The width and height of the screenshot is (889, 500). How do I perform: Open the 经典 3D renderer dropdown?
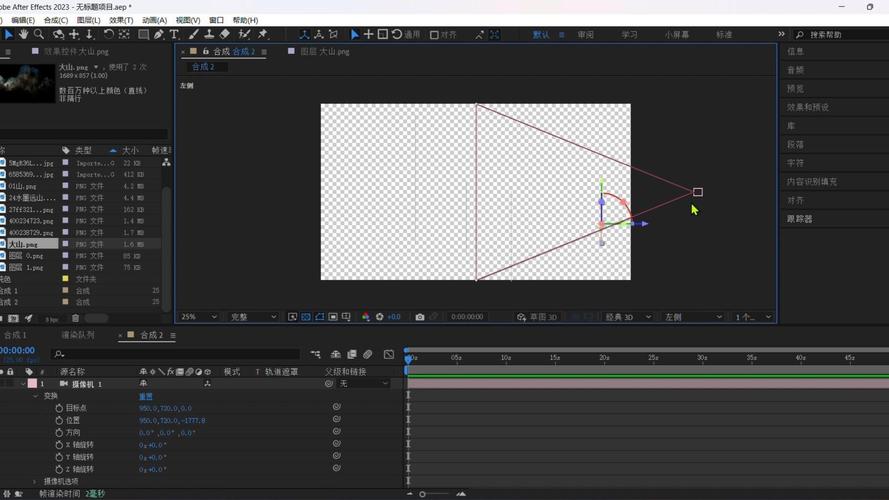628,317
